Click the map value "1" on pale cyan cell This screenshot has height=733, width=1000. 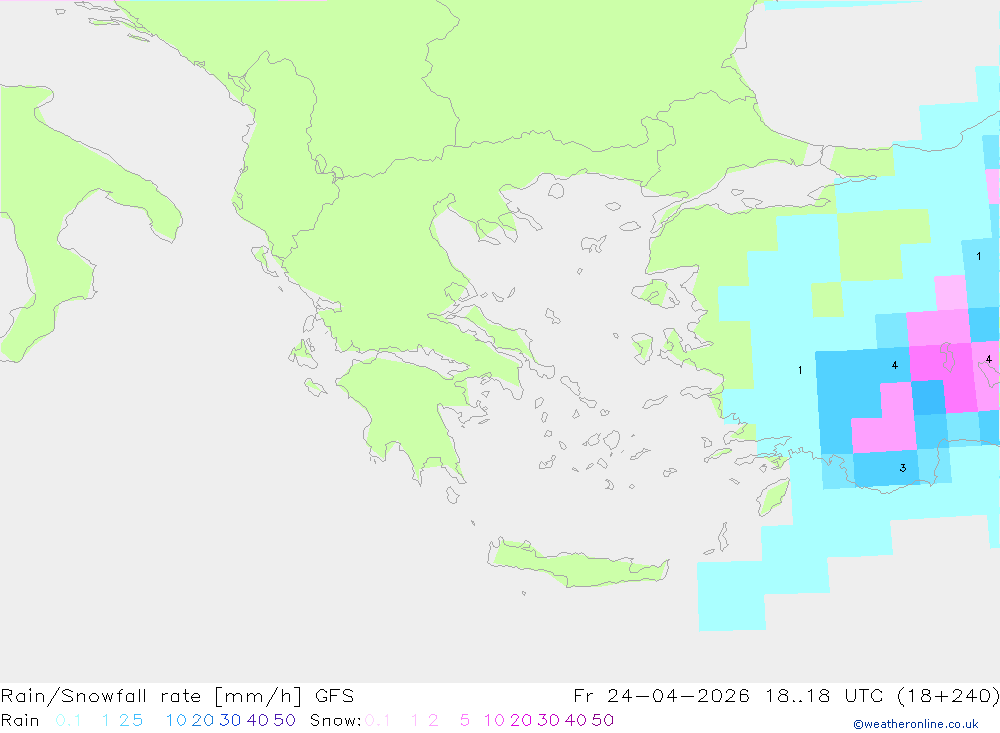point(800,370)
